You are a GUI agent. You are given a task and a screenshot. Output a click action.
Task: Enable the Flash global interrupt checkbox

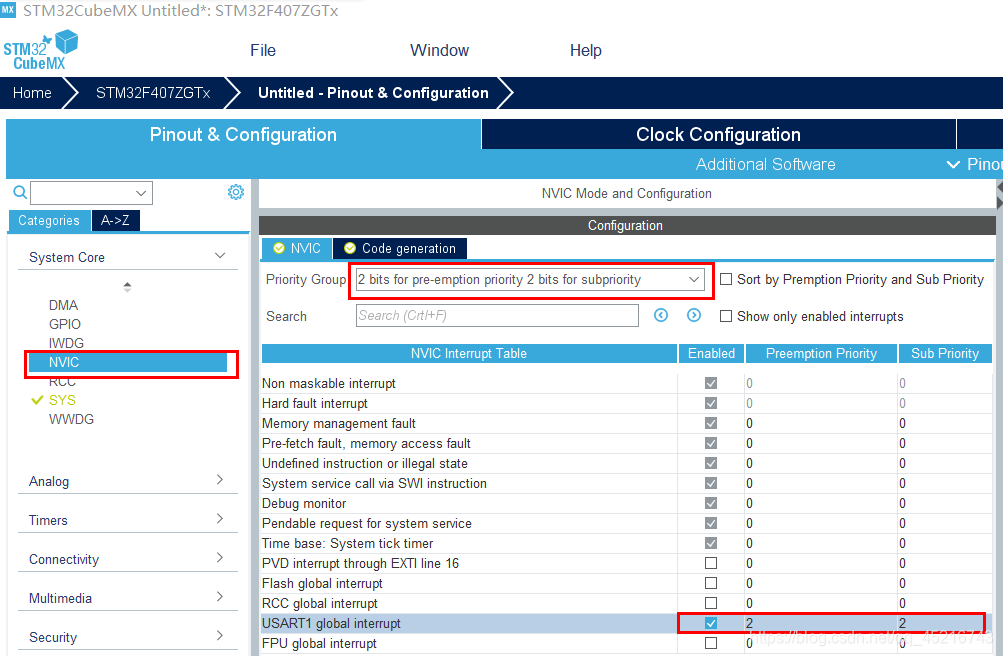pyautogui.click(x=711, y=583)
